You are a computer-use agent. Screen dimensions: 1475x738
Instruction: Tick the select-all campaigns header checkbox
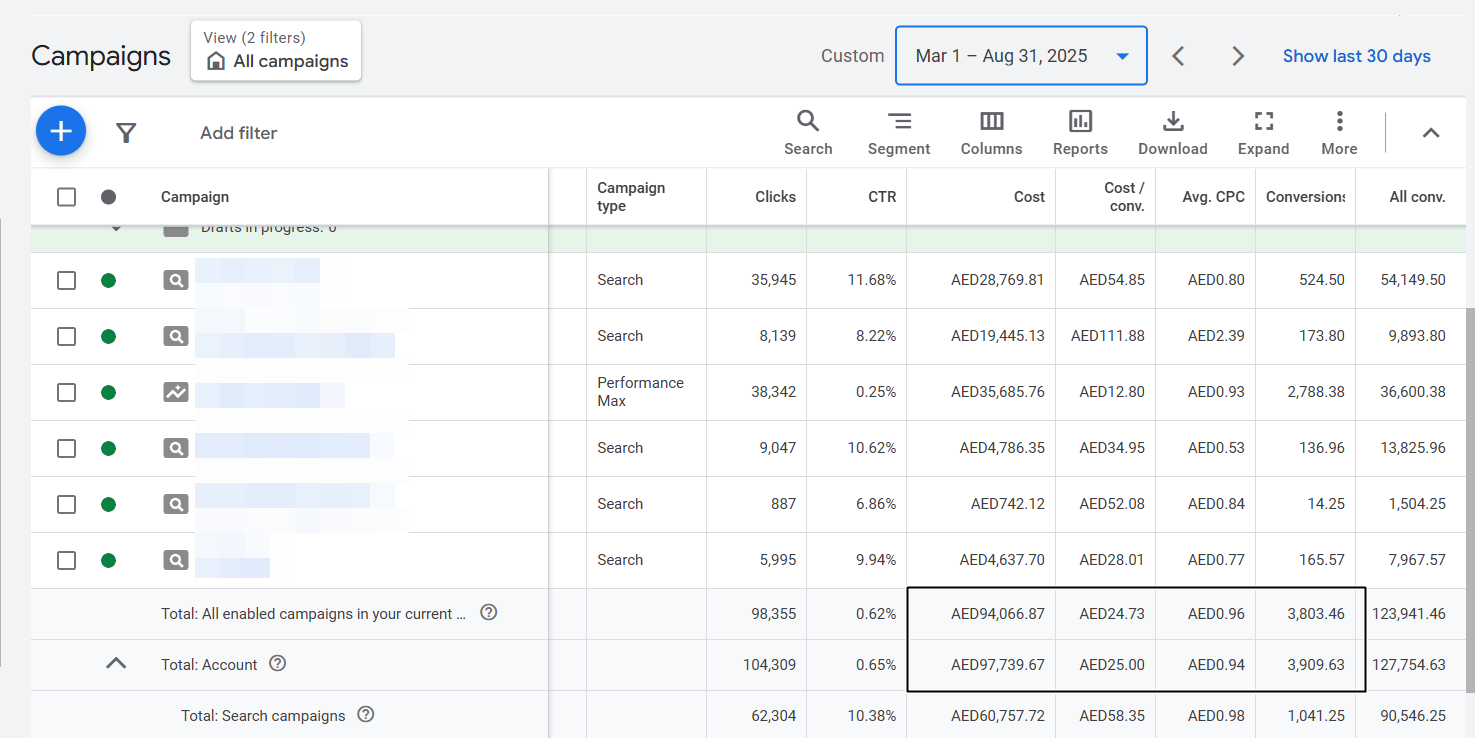pyautogui.click(x=66, y=197)
